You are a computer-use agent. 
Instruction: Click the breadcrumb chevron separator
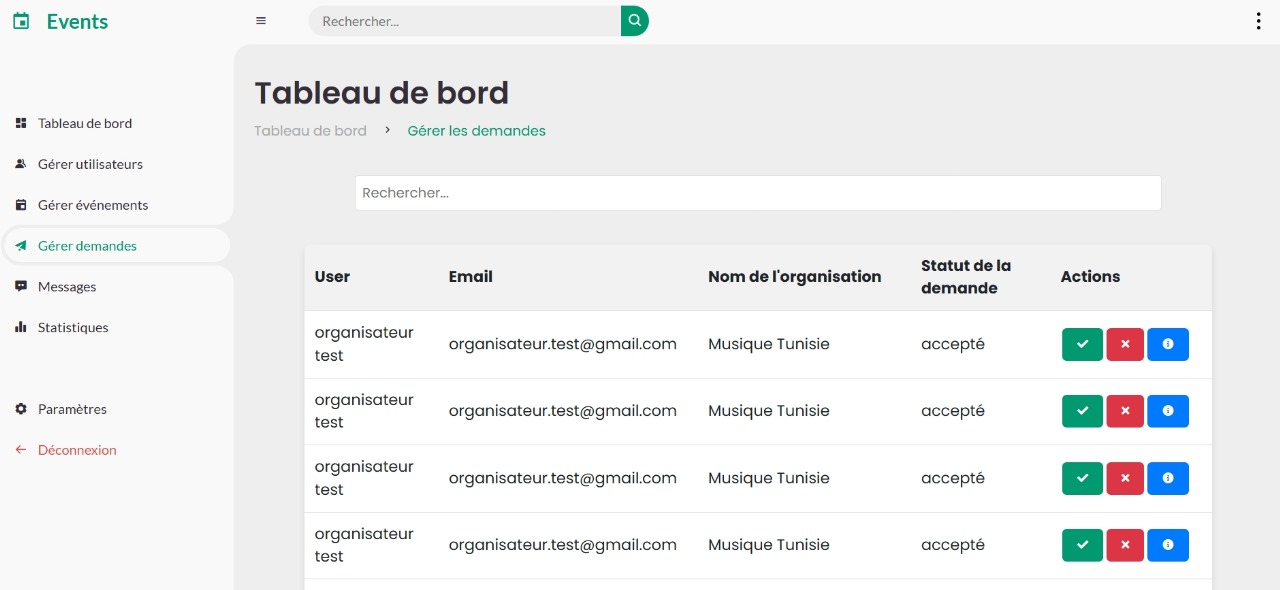click(387, 130)
